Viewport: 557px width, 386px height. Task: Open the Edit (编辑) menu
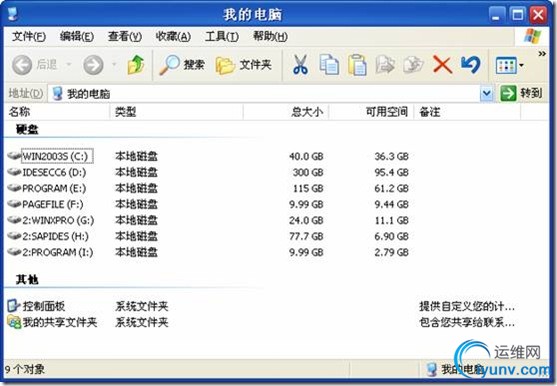click(x=77, y=36)
